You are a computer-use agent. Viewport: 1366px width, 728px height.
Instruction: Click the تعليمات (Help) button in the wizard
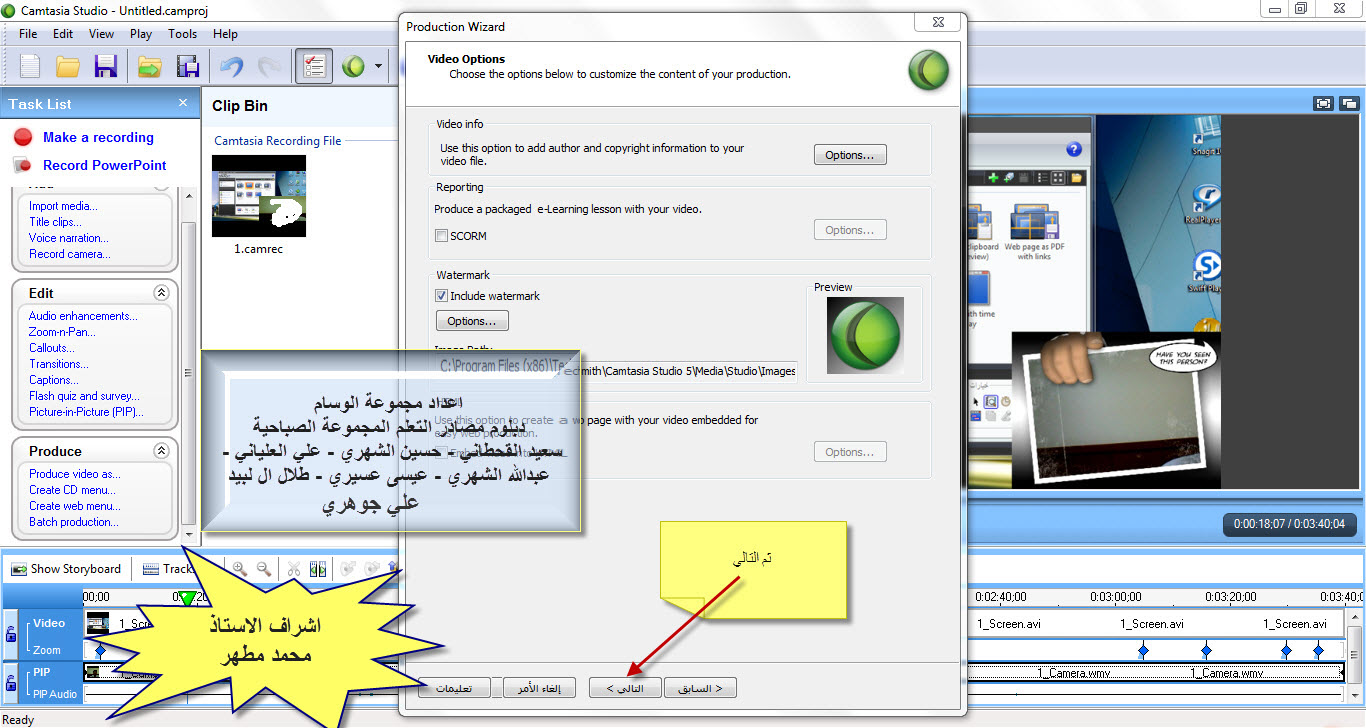click(x=455, y=688)
